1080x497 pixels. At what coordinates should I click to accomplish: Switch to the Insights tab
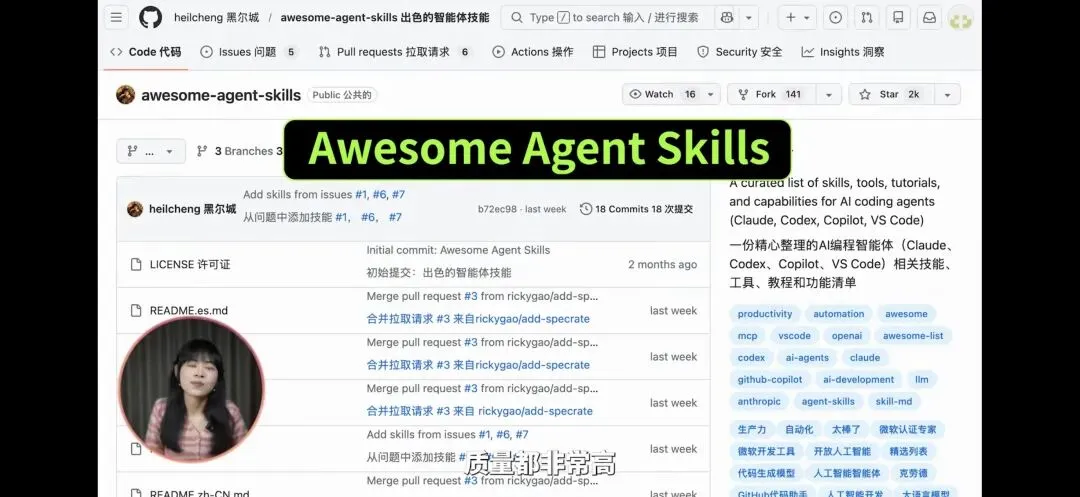click(842, 52)
